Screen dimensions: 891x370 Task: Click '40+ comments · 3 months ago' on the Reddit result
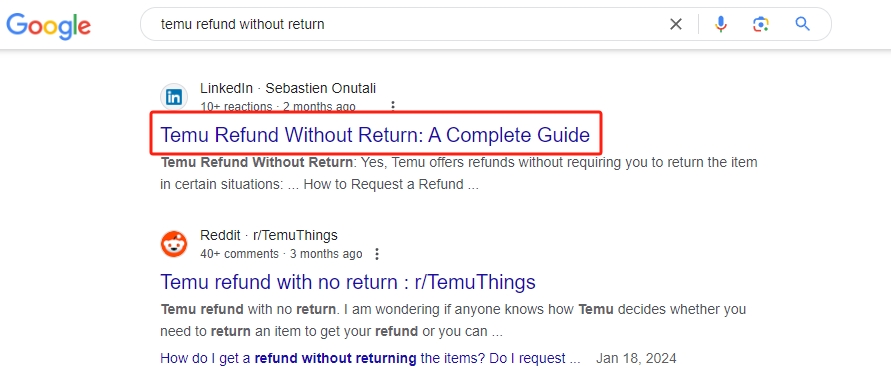[281, 253]
